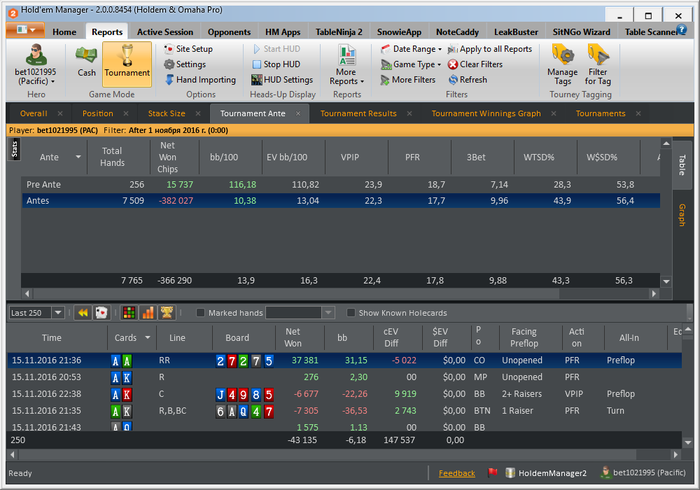Click the help question mark icon
700x490 pixels.
pos(681,29)
